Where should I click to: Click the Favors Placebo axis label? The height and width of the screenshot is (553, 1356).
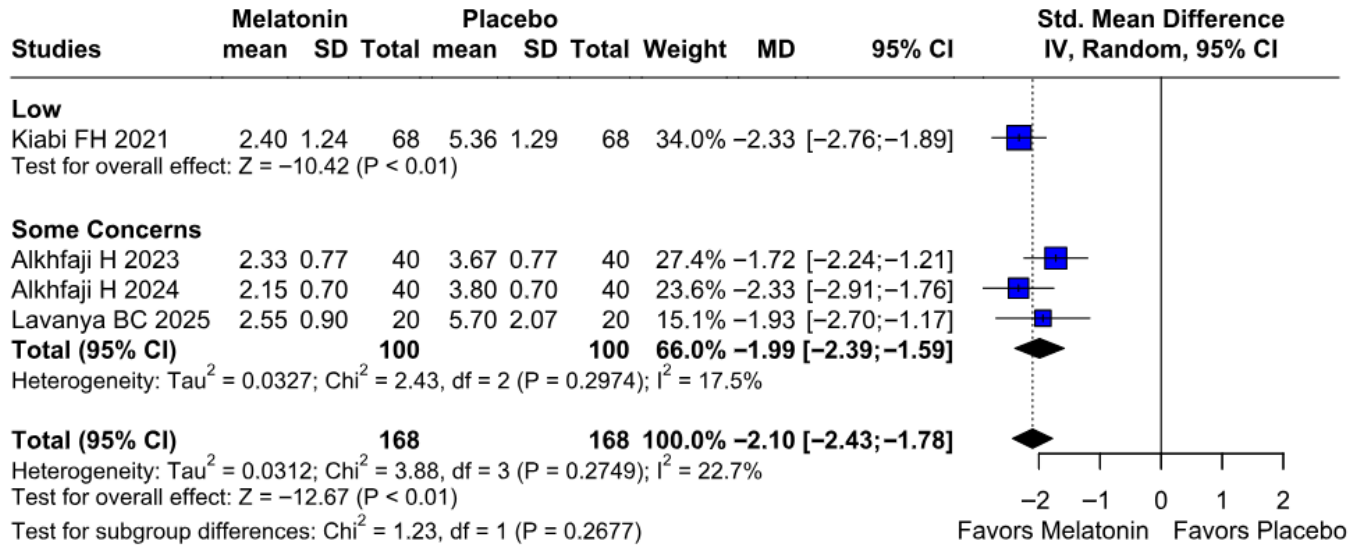pyautogui.click(x=1261, y=527)
